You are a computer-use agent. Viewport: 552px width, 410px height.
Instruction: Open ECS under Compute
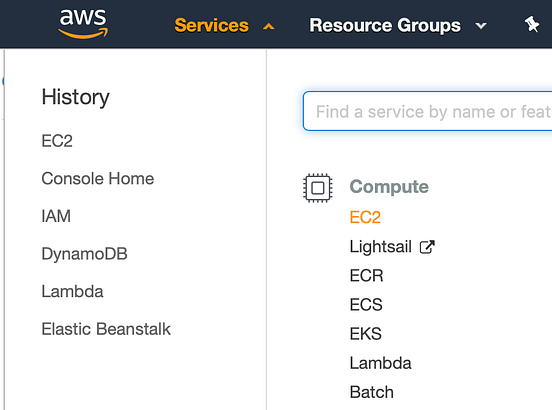(366, 305)
